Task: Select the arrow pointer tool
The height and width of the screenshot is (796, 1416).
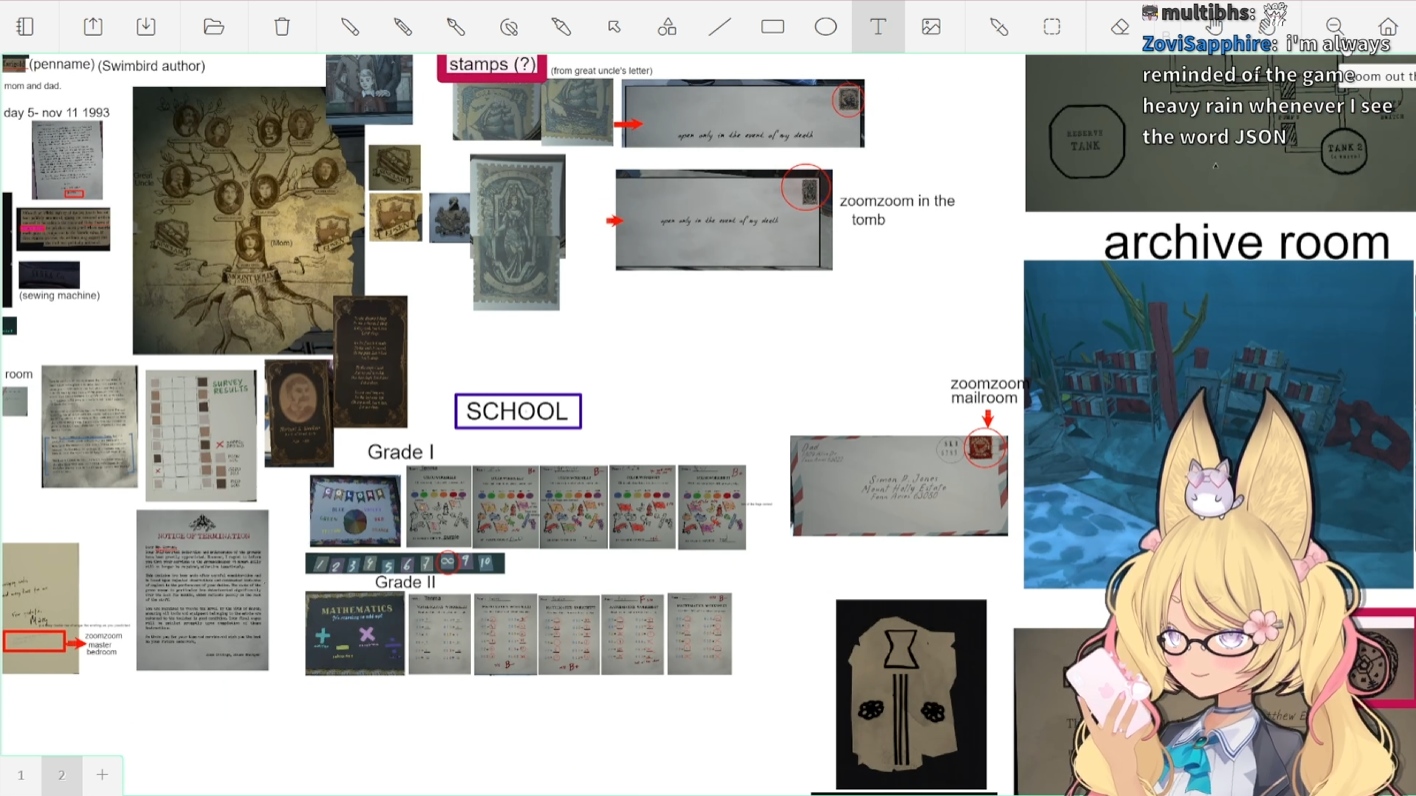Action: coord(614,27)
